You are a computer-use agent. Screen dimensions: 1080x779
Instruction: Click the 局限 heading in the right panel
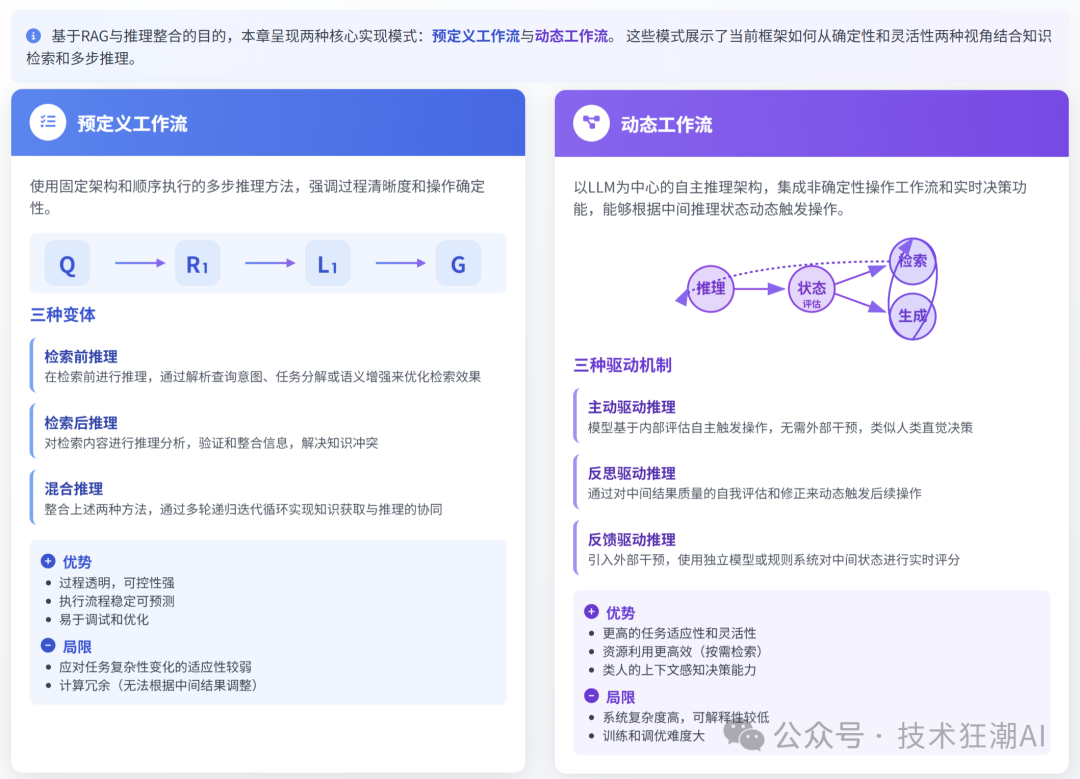coord(620,697)
